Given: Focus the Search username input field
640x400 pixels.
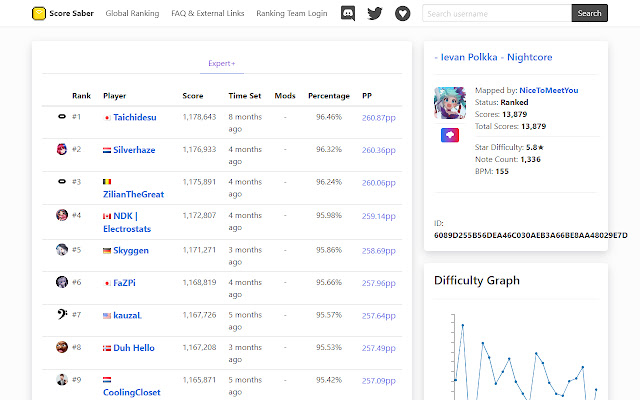Looking at the screenshot, I should point(497,13).
